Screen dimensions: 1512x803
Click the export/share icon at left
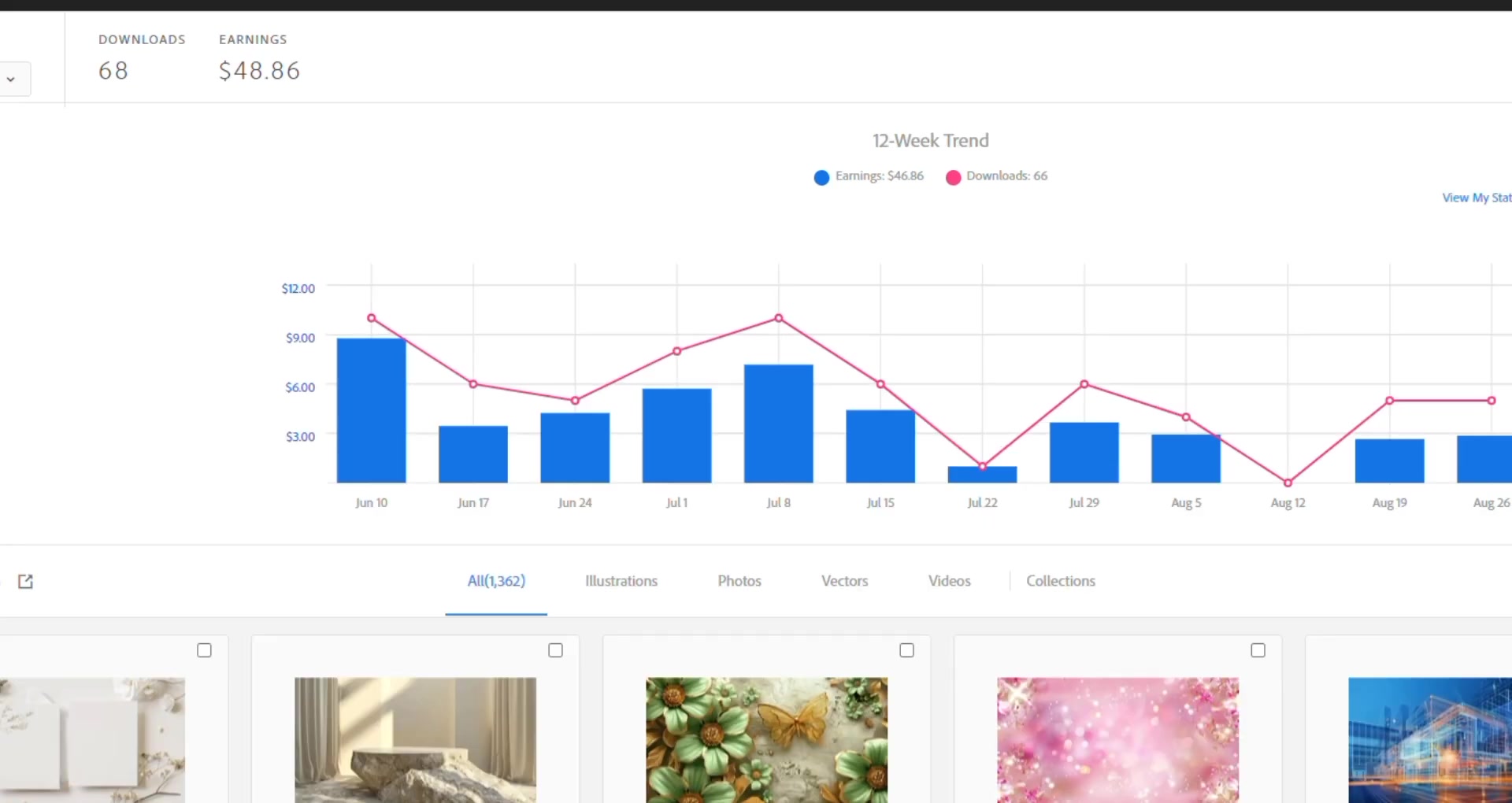pos(25,581)
